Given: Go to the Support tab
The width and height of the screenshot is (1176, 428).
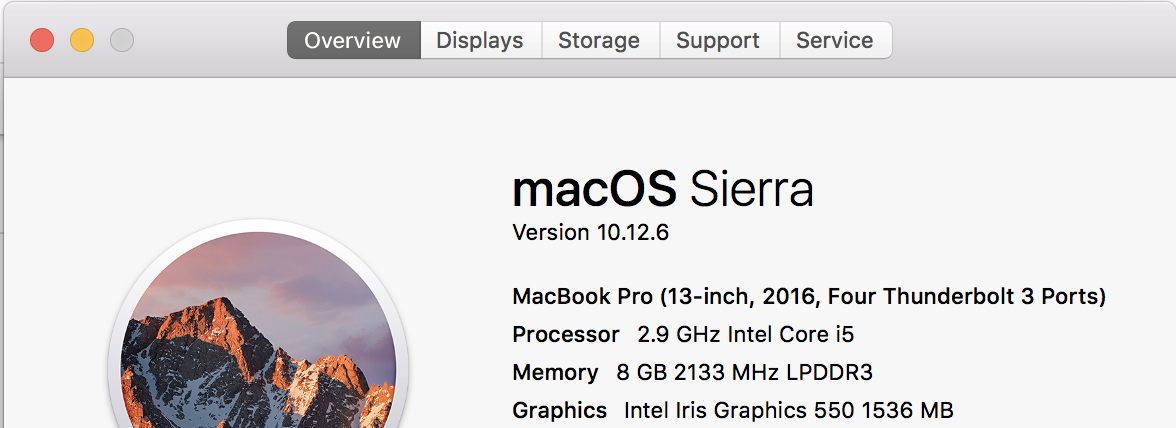Looking at the screenshot, I should pos(719,41).
